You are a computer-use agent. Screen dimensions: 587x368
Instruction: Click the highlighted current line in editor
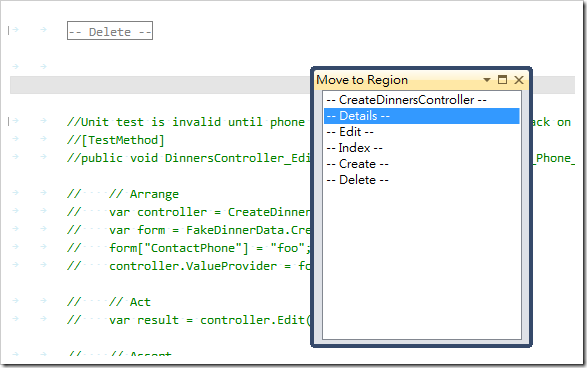(x=160, y=85)
